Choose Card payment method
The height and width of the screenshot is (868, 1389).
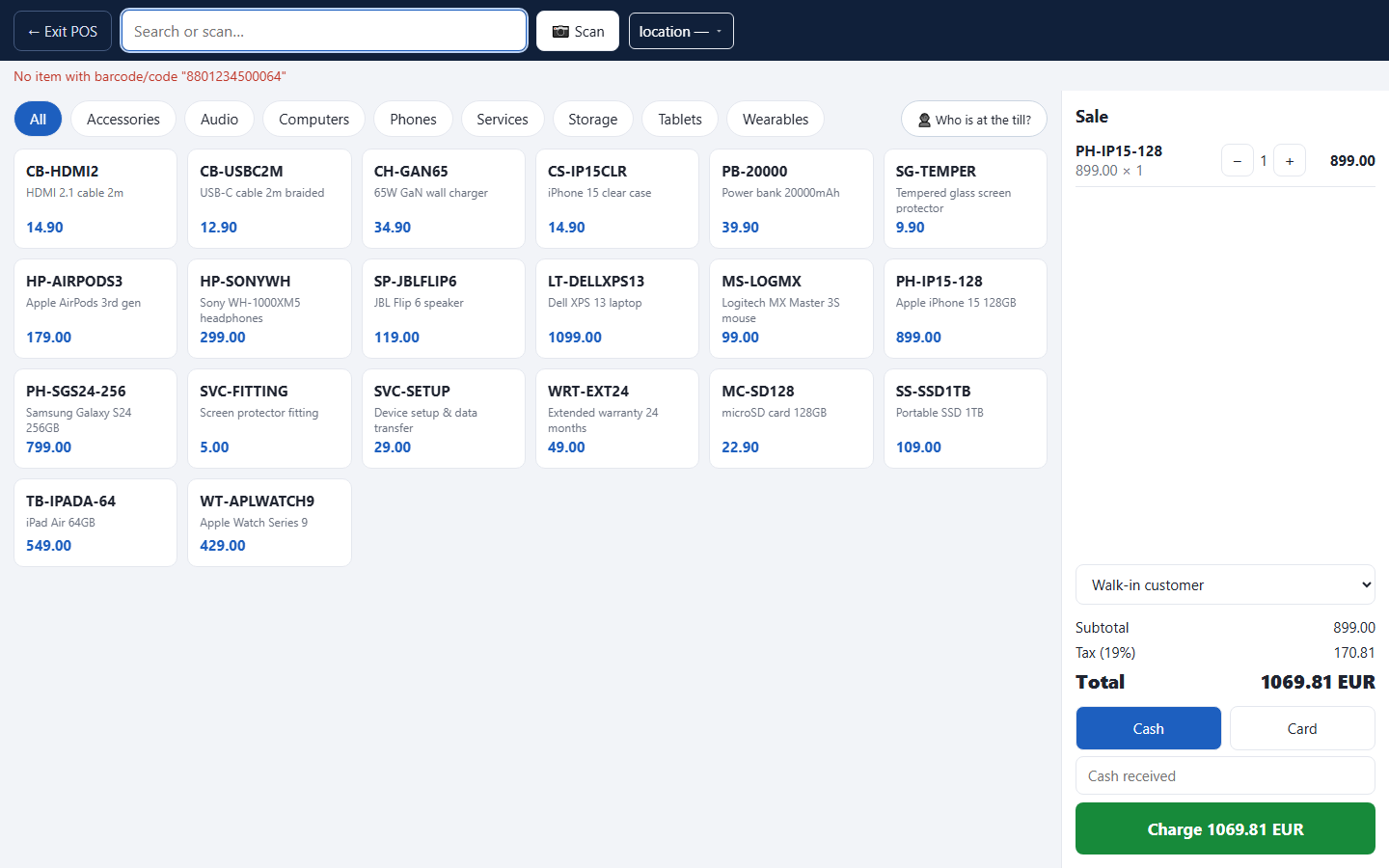click(1302, 728)
